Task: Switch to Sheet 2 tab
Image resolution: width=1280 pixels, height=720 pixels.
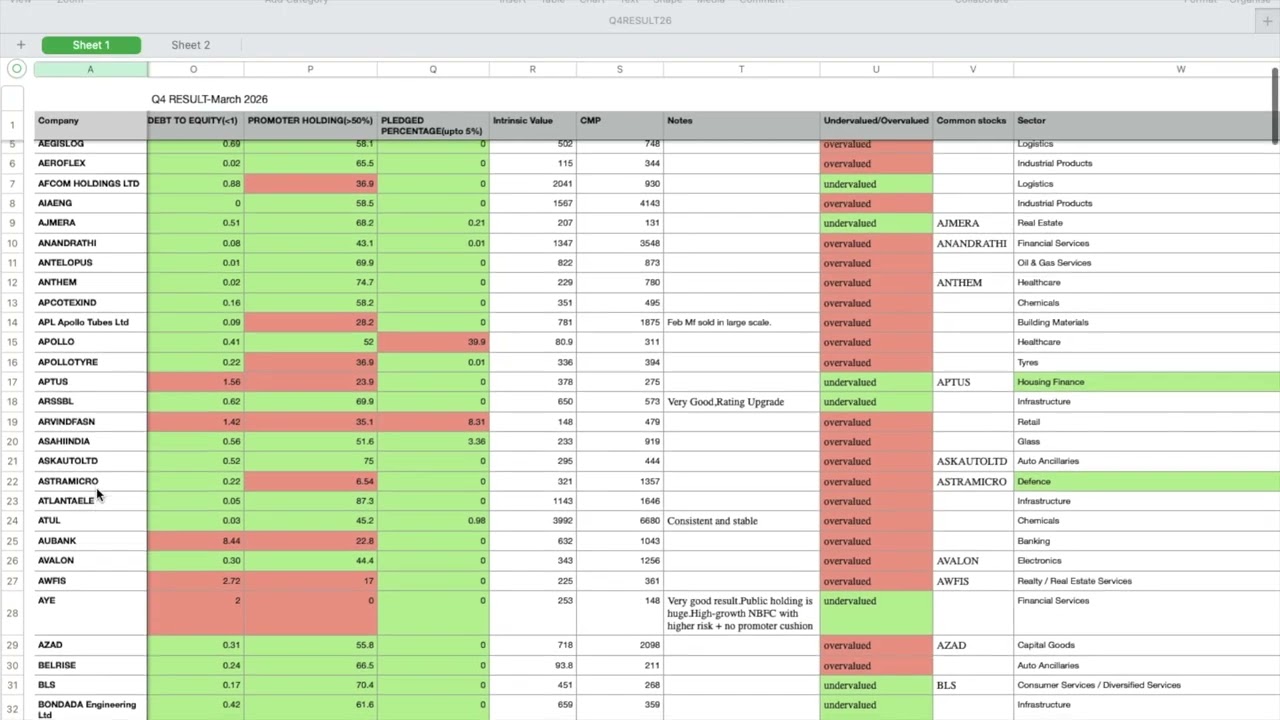Action: (x=191, y=45)
